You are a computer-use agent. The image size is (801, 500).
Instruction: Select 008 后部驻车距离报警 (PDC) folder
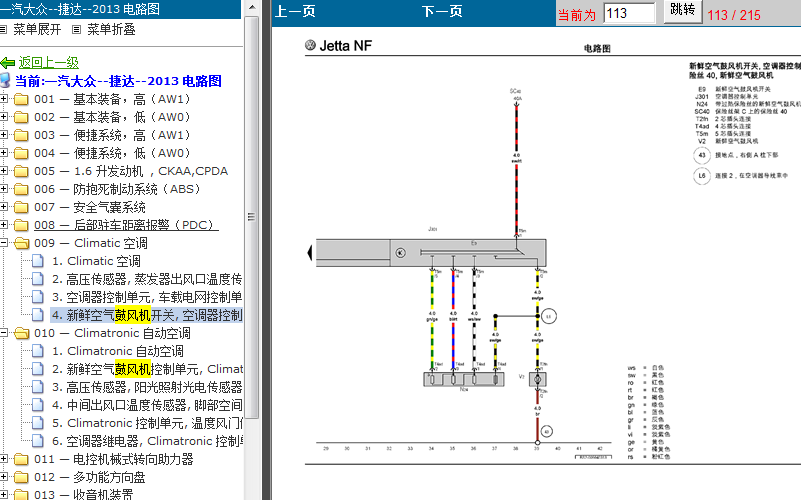tap(126, 225)
